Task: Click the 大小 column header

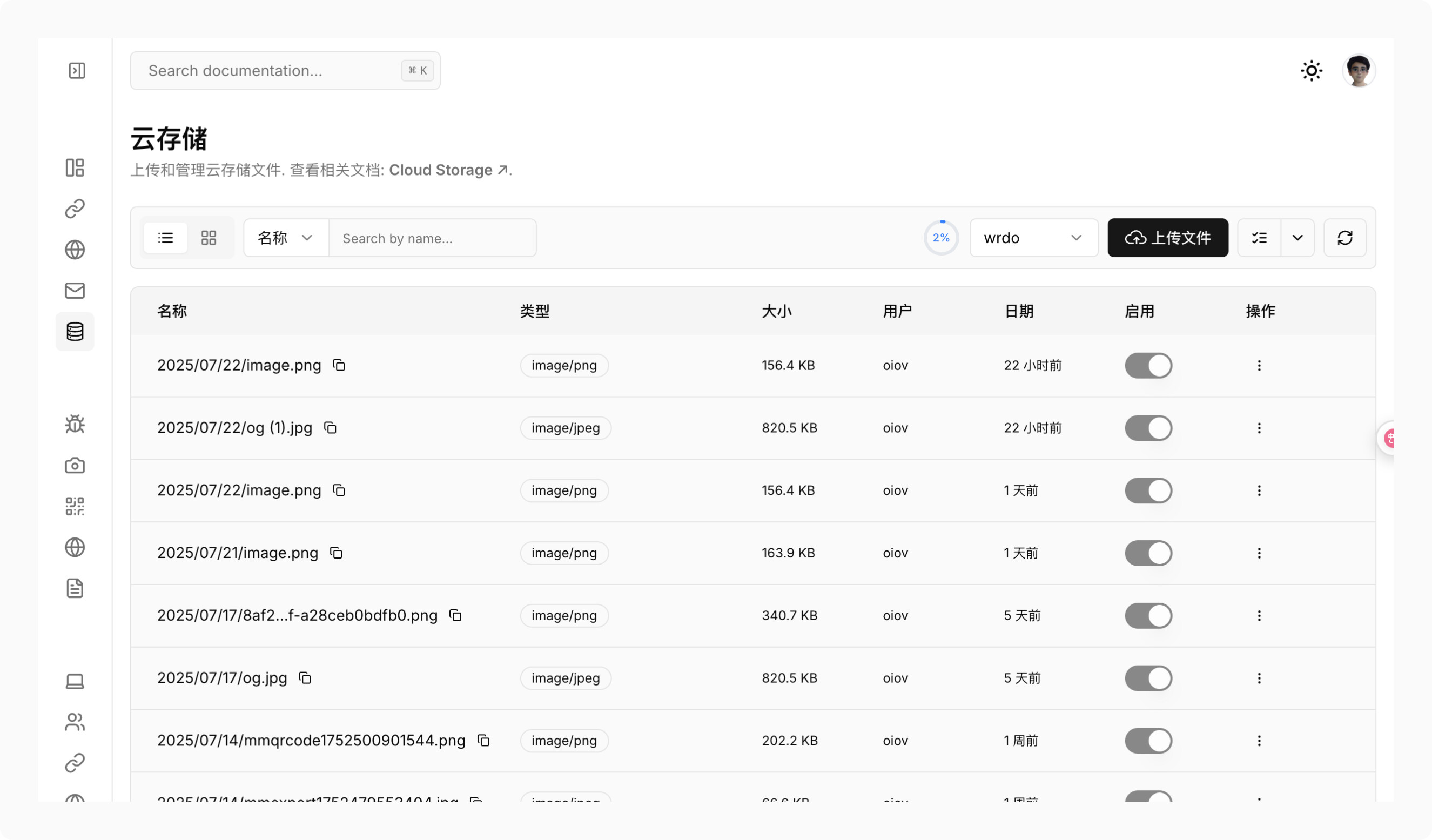Action: [x=776, y=311]
